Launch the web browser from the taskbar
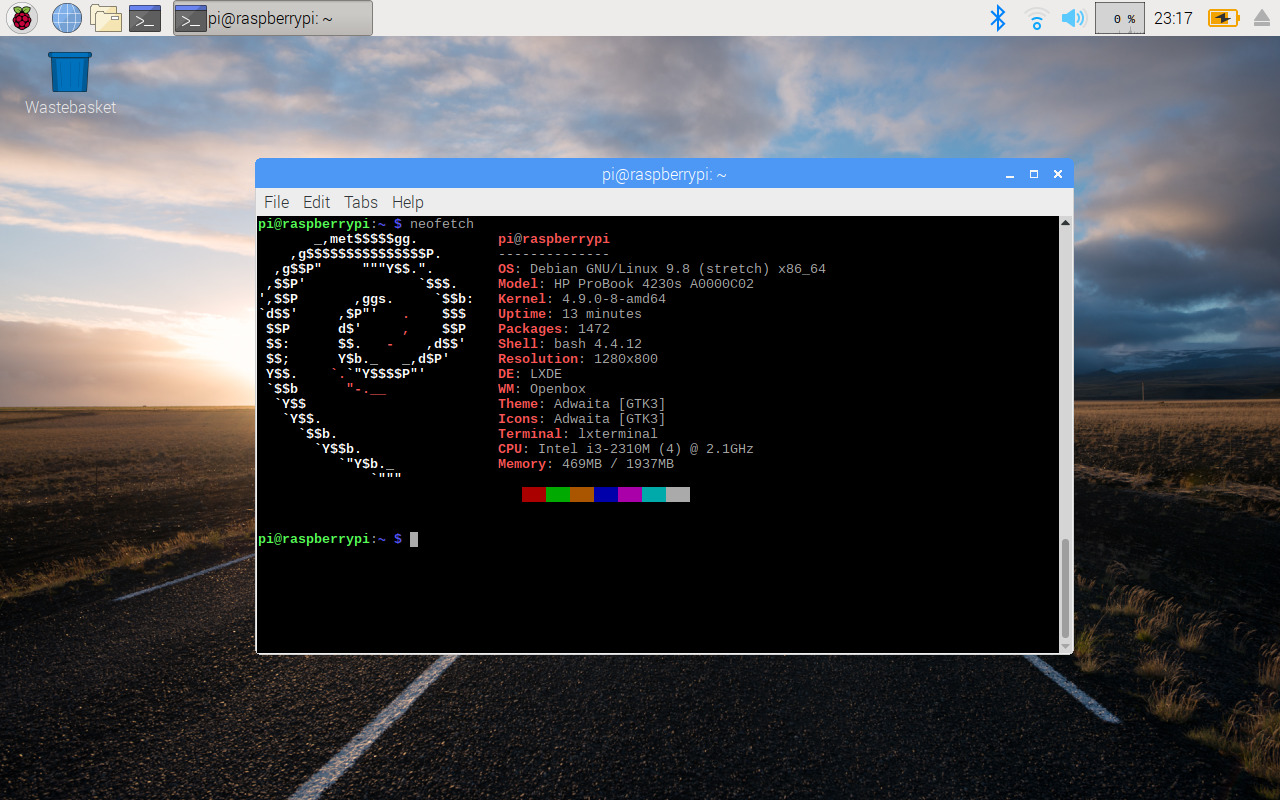 (x=66, y=17)
